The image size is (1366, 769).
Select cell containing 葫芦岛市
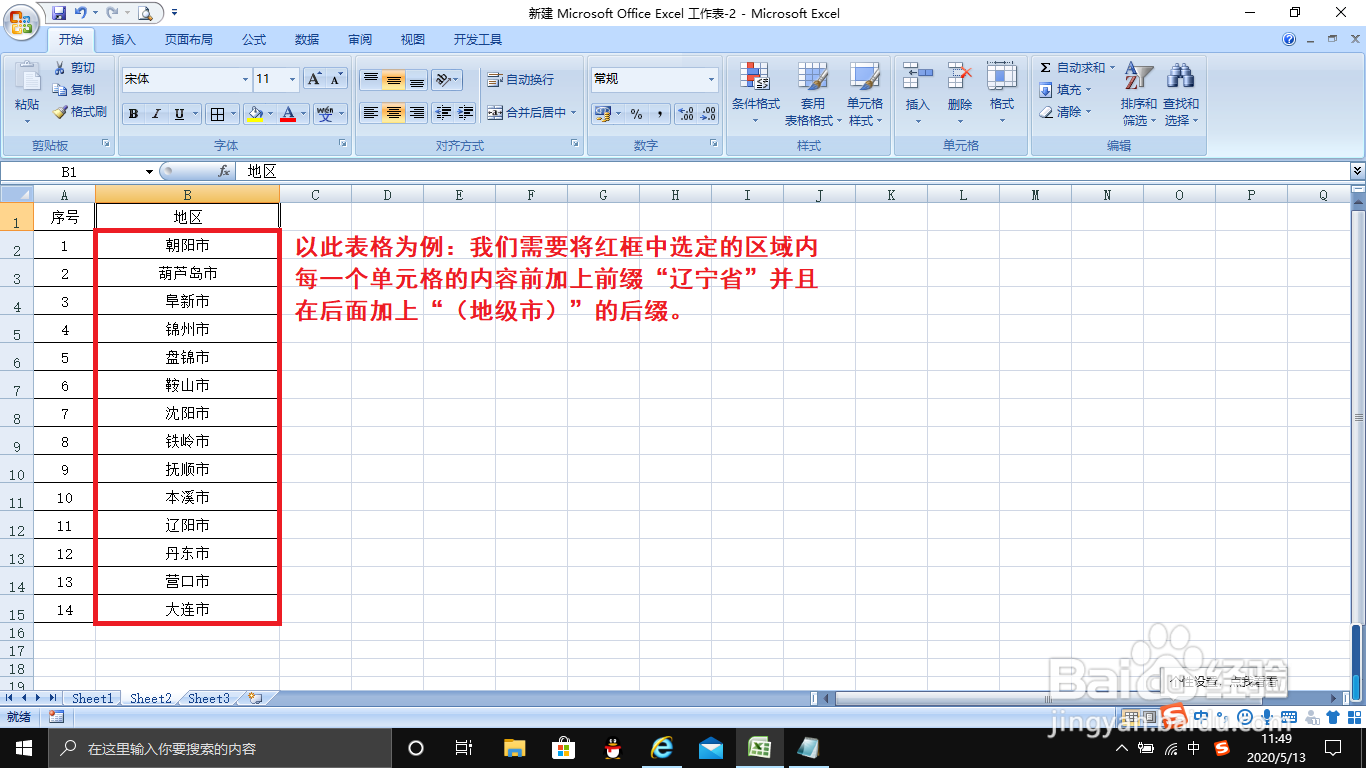coord(187,273)
